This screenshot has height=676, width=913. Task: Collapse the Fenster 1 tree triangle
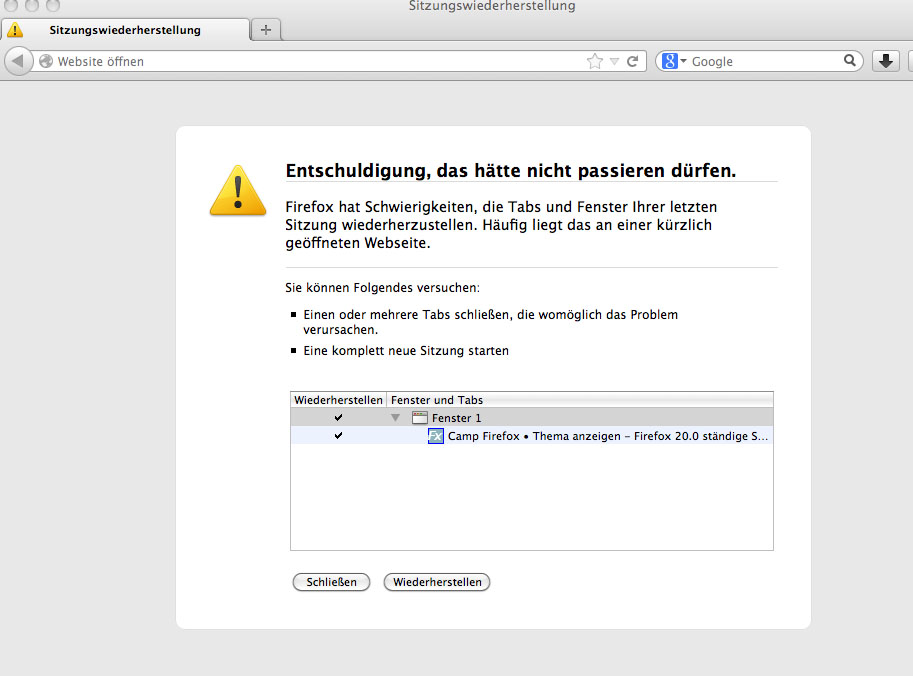pos(395,417)
